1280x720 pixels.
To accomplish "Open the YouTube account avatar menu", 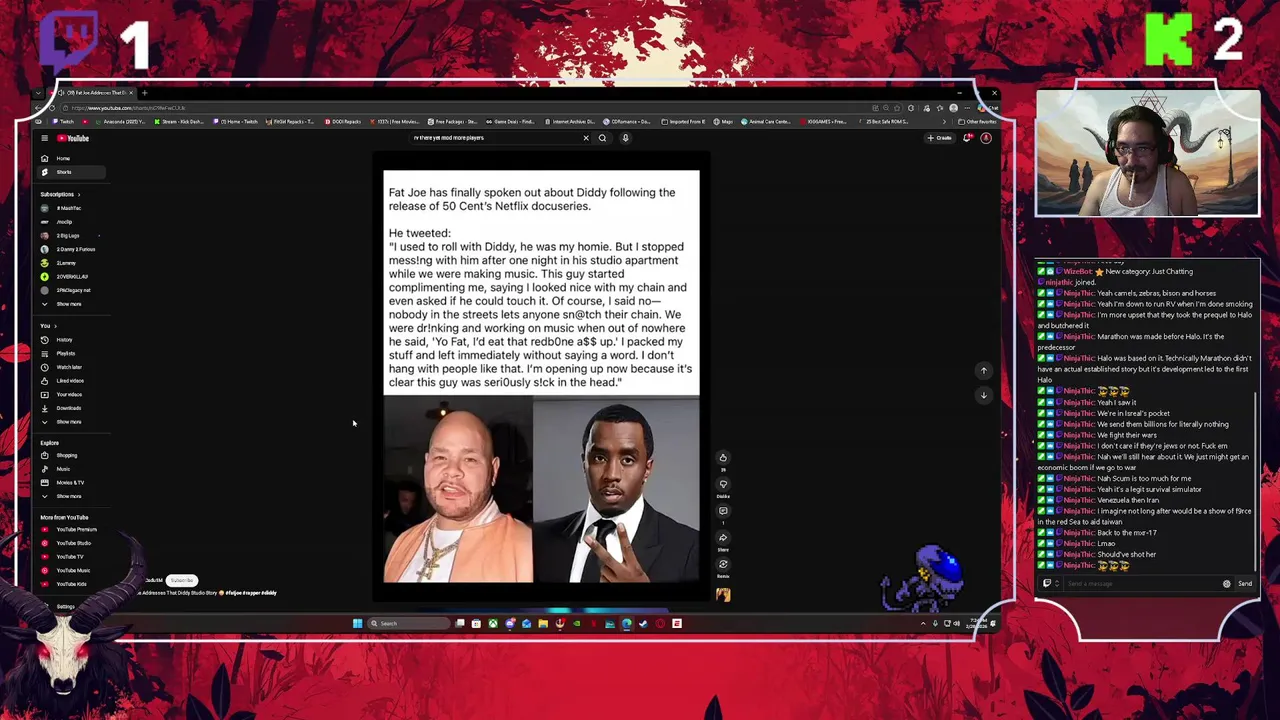I will (x=986, y=138).
